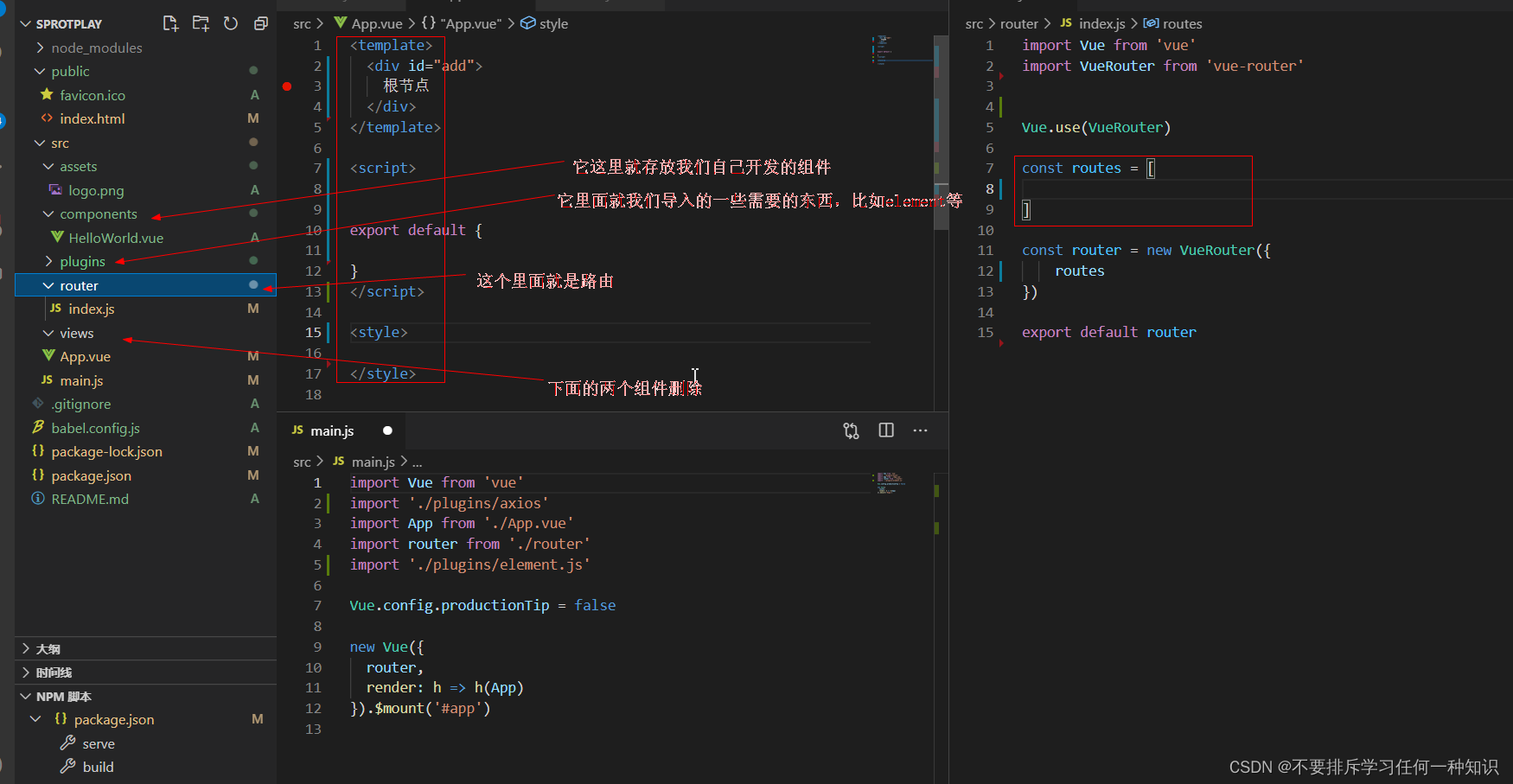Click the New Folder icon in explorer header
Viewport: 1513px width, 784px height.
coord(201,23)
